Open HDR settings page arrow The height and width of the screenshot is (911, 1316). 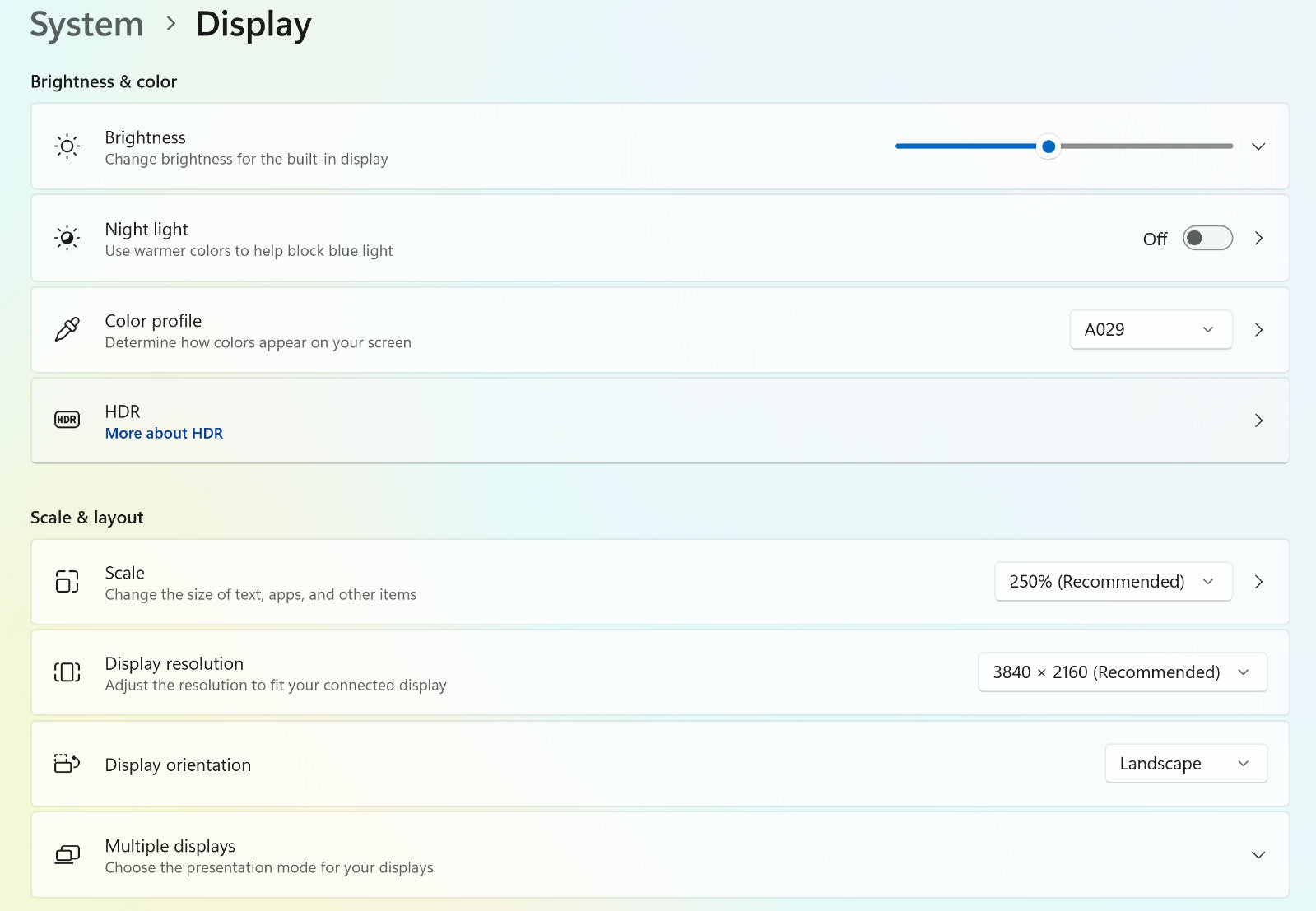click(1258, 421)
